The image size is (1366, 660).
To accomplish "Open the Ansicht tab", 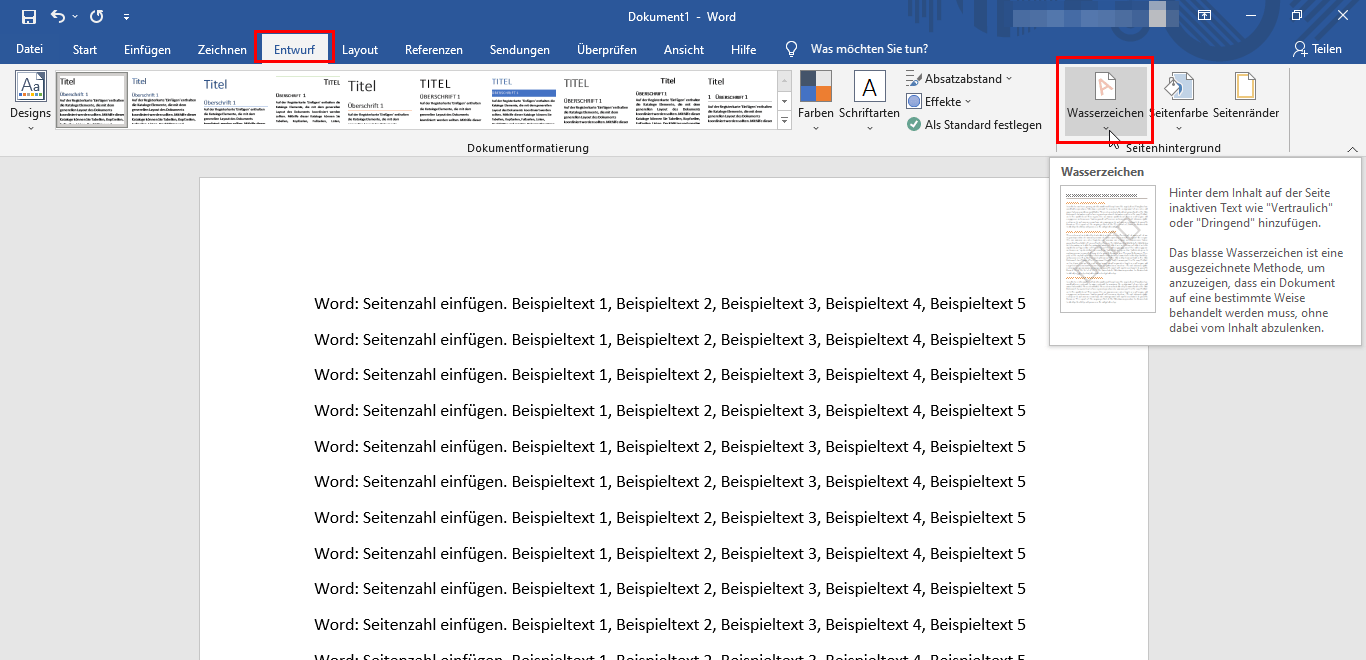I will click(684, 49).
